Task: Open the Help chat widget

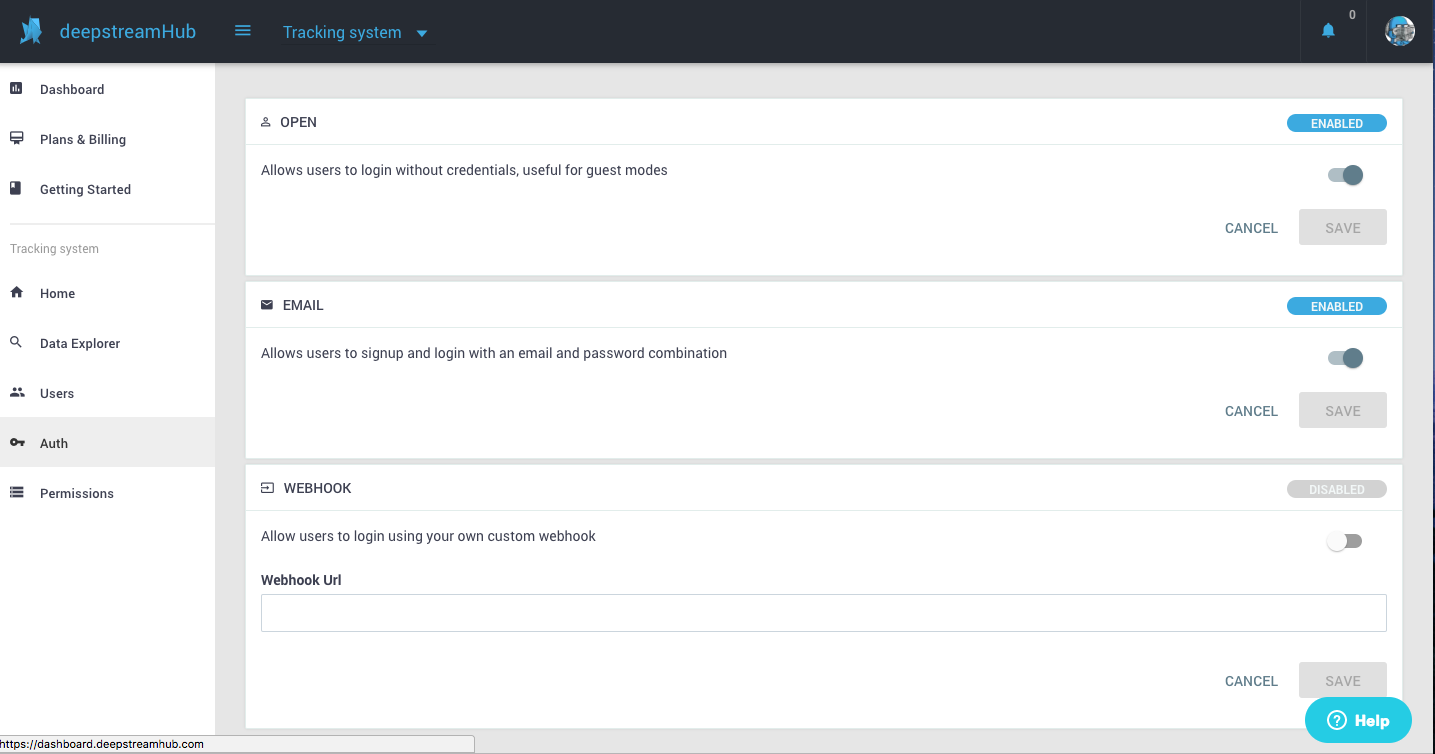Action: (x=1358, y=720)
